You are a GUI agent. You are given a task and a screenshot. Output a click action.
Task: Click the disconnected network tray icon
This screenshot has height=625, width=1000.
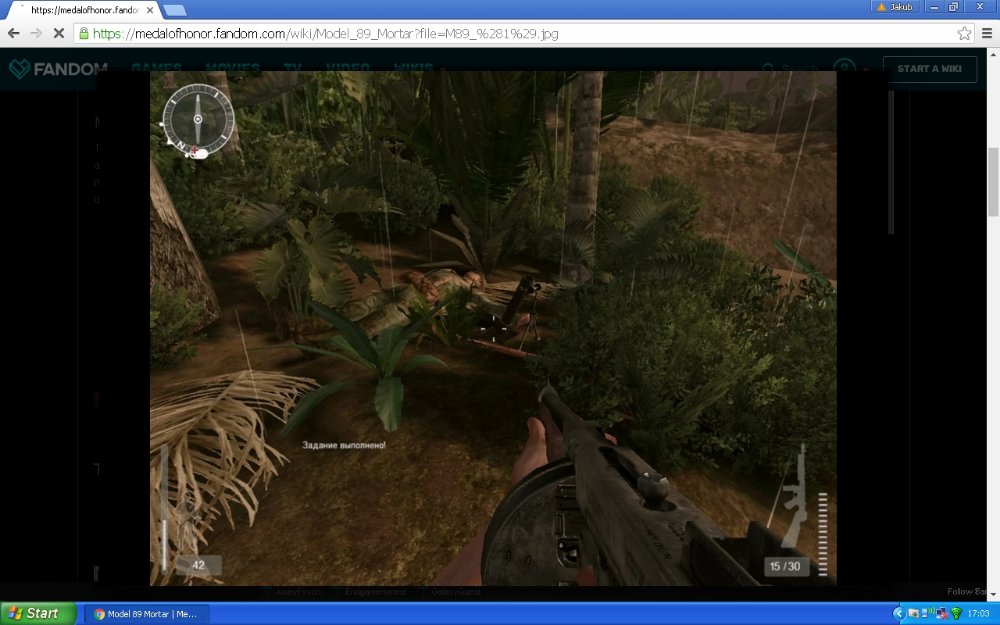942,614
